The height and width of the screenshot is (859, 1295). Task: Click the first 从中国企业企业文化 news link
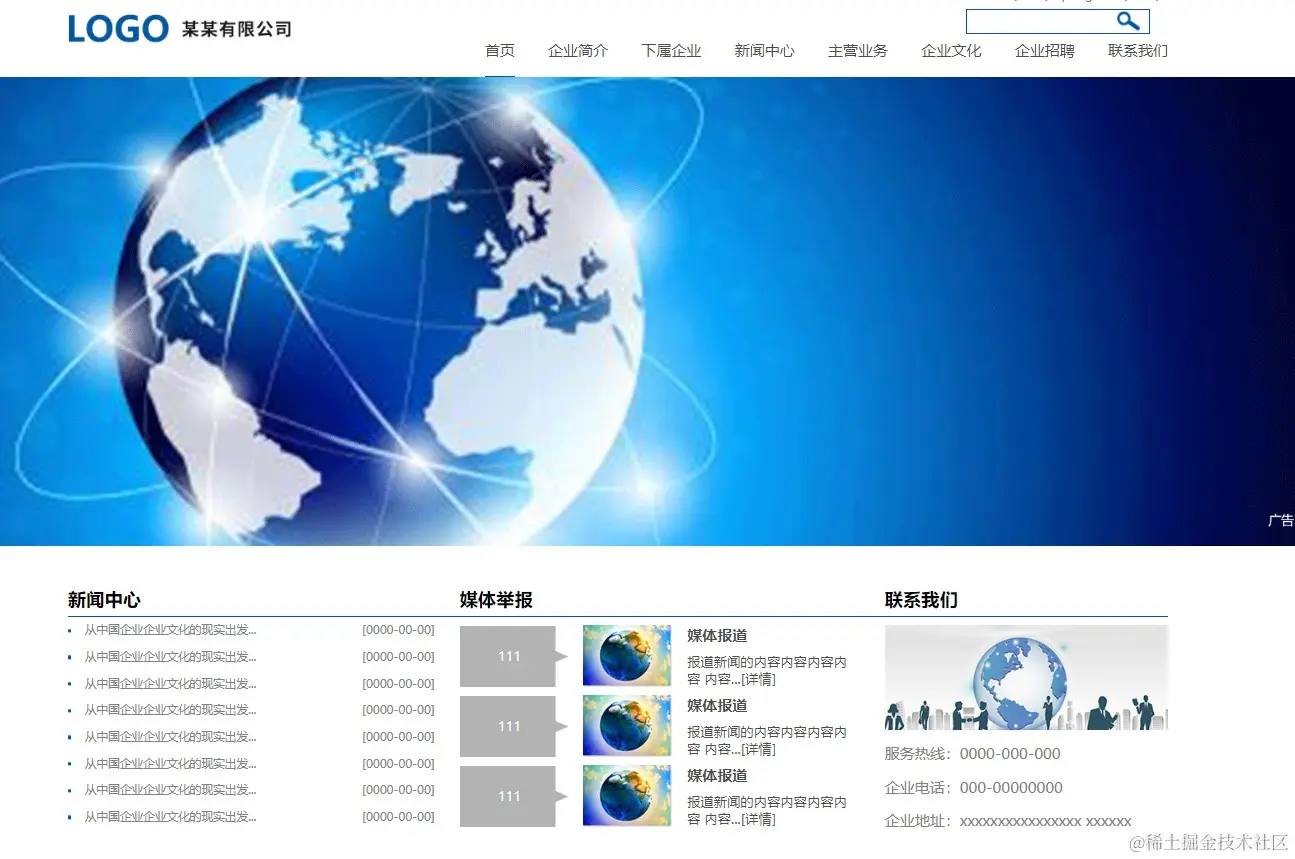(170, 629)
